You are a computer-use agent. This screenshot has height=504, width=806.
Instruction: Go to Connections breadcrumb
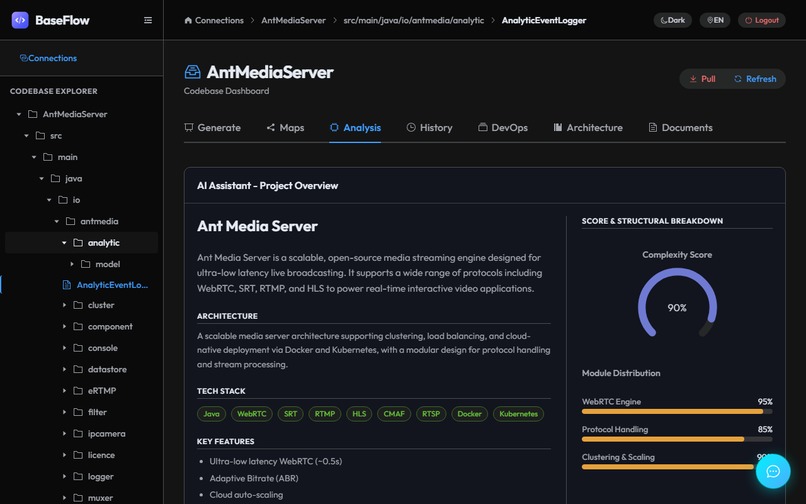pos(214,21)
